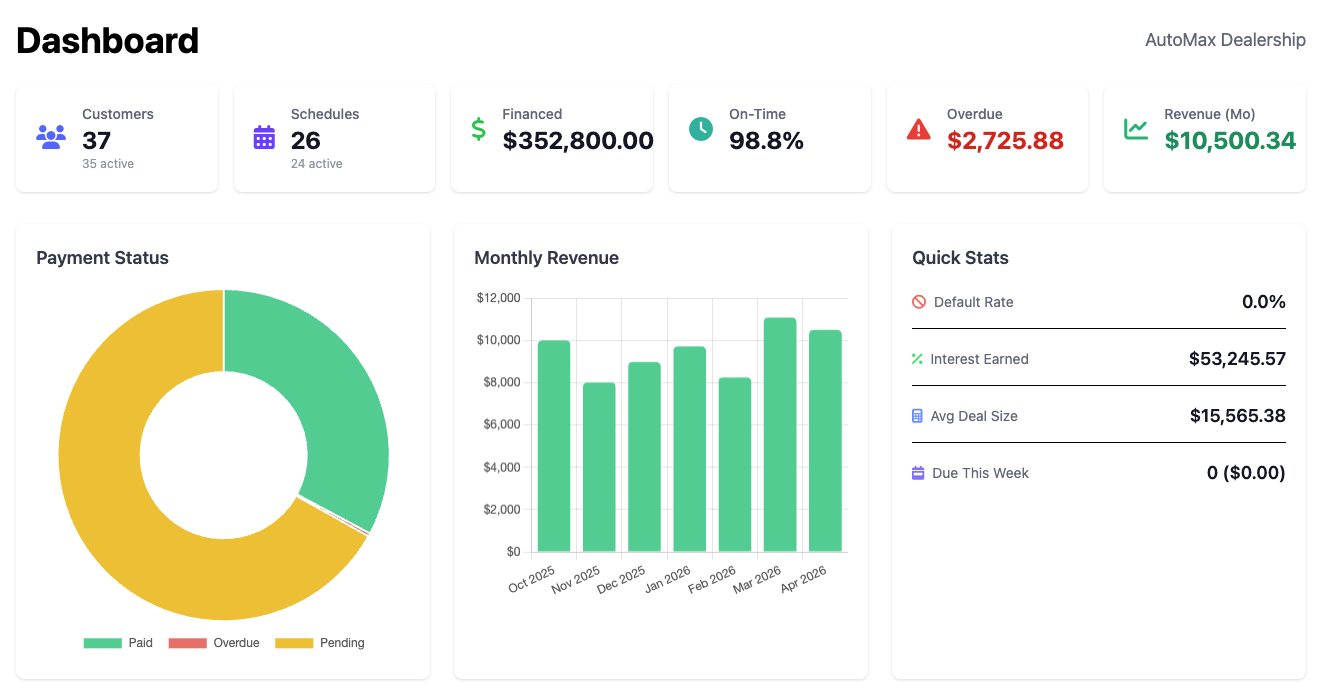Click the Customers stat card
1331x695 pixels.
point(116,137)
